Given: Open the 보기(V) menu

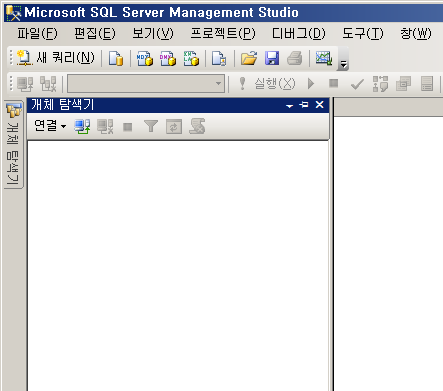Looking at the screenshot, I should [153, 33].
